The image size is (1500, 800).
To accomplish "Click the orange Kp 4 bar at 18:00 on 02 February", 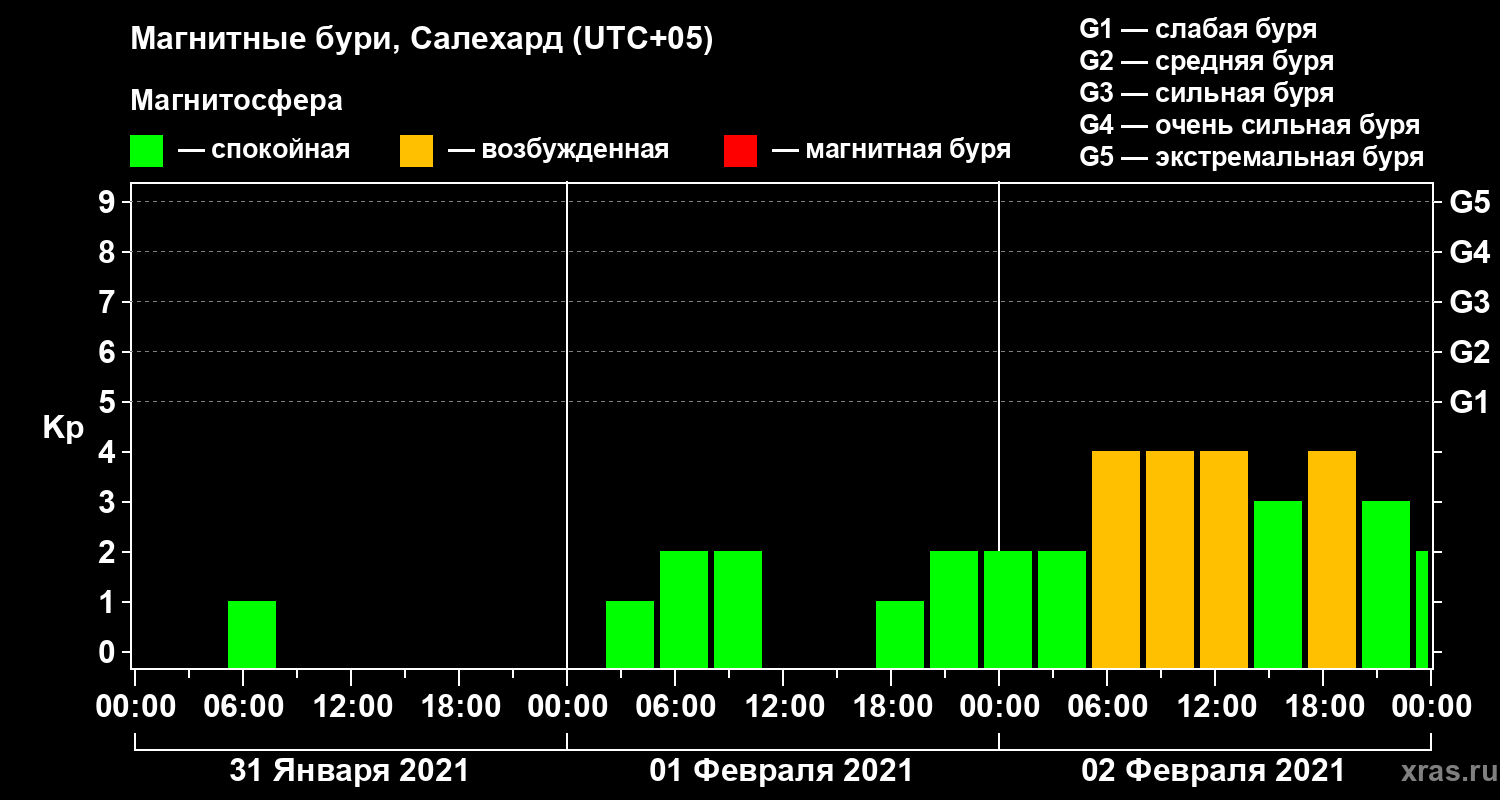I will click(1332, 559).
